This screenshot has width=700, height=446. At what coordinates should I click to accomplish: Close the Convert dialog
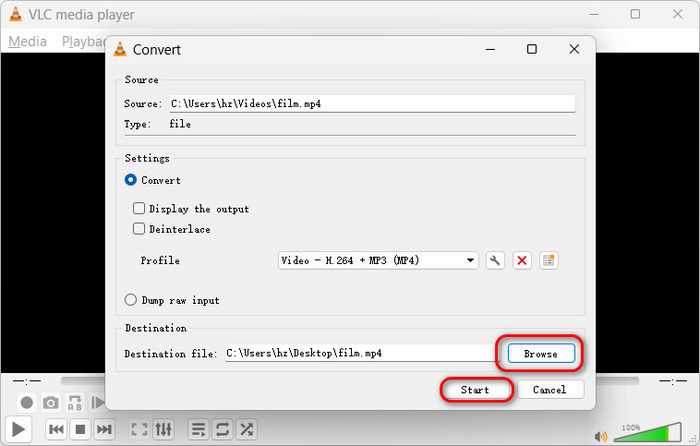tap(574, 49)
